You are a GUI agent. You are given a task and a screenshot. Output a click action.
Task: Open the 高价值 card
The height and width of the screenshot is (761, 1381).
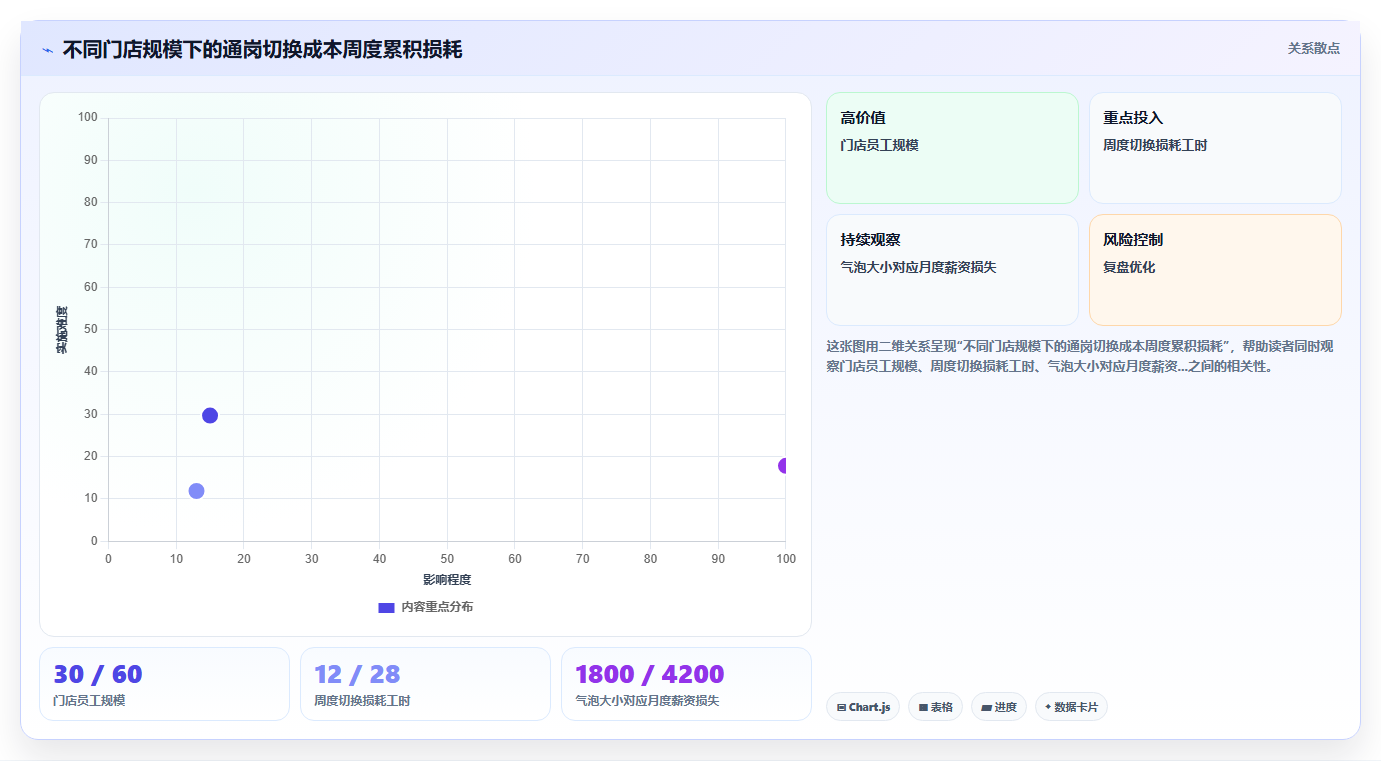(x=952, y=148)
